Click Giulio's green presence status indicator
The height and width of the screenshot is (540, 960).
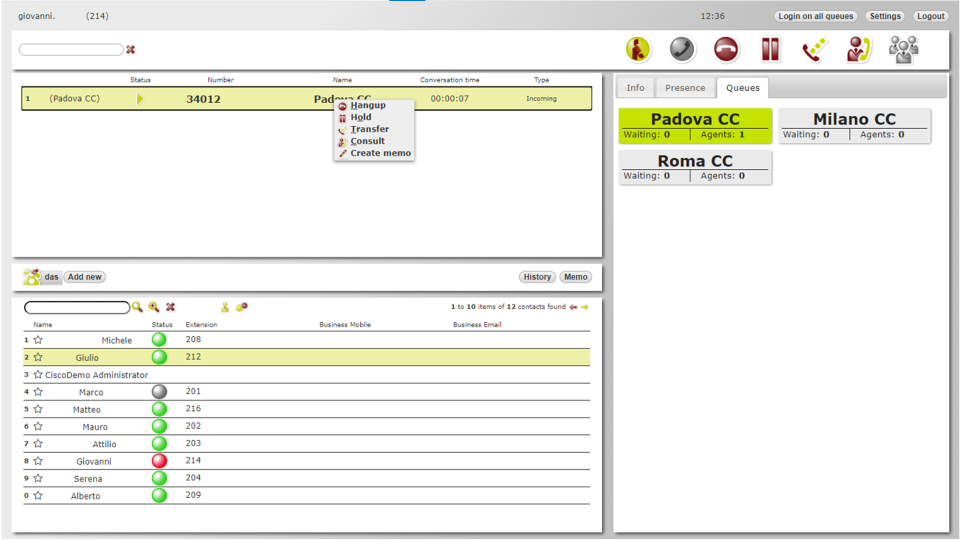point(159,357)
